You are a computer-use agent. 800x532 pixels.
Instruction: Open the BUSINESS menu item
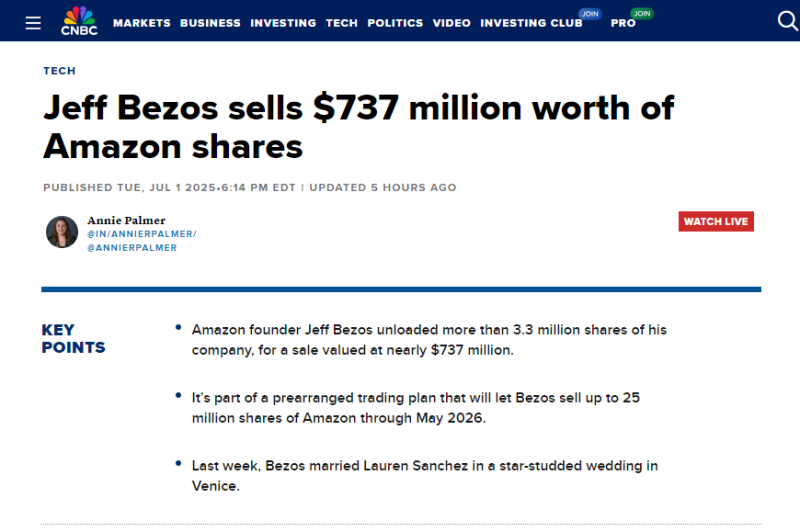210,23
